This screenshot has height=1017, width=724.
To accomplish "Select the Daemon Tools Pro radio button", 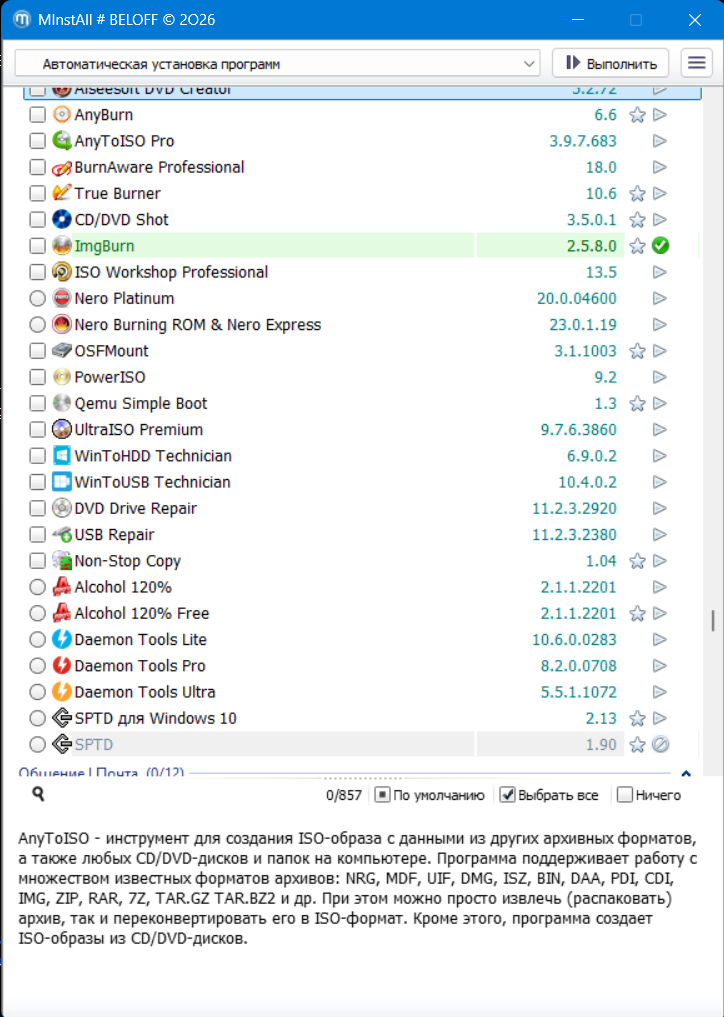I will 38,665.
